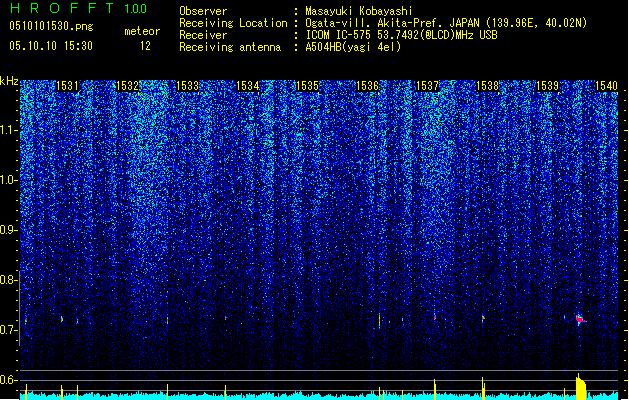Click the Observer field label
The width and height of the screenshot is (629, 400).
[203, 11]
